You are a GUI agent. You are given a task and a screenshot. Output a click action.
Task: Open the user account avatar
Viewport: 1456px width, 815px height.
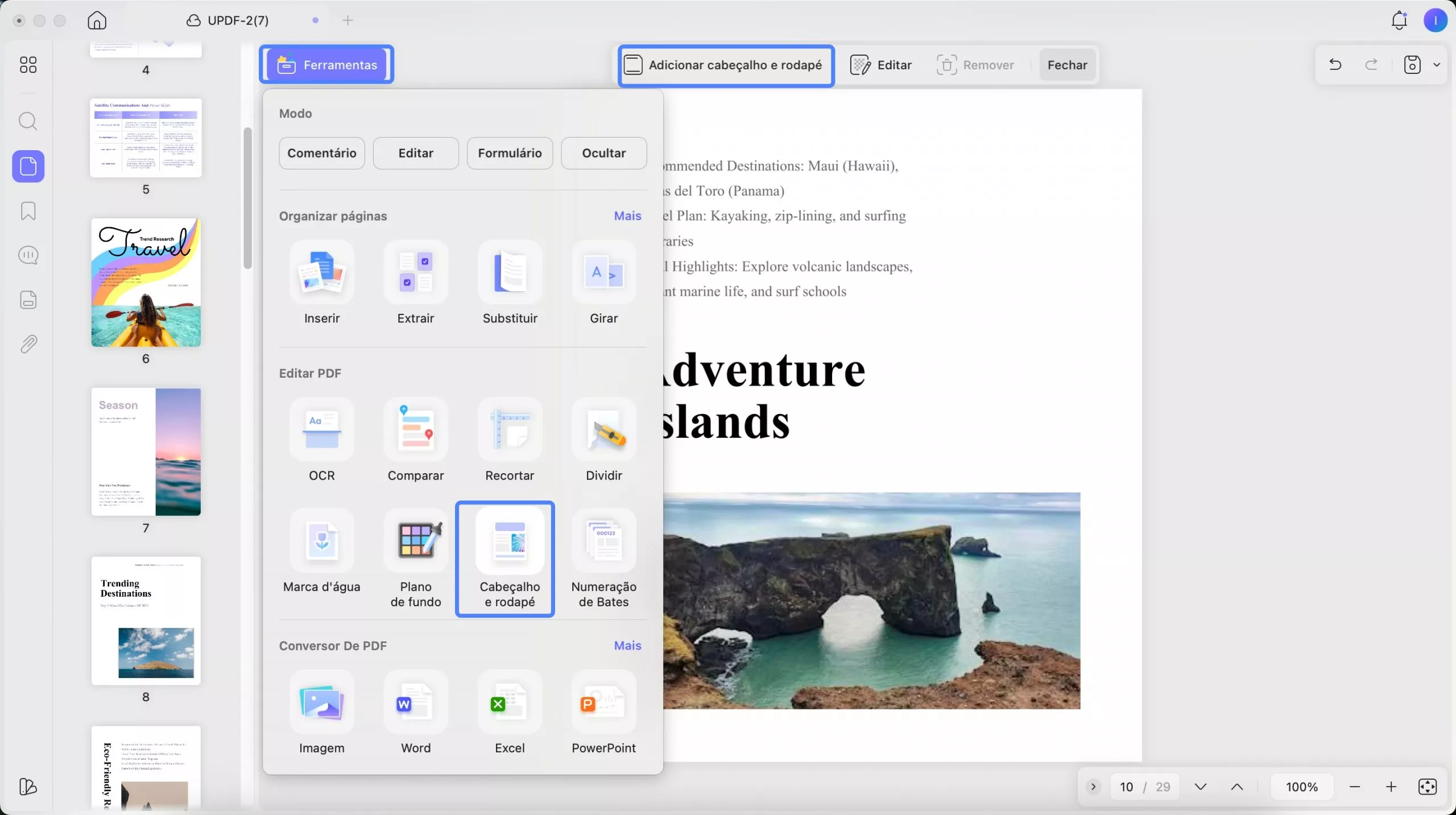[1435, 20]
